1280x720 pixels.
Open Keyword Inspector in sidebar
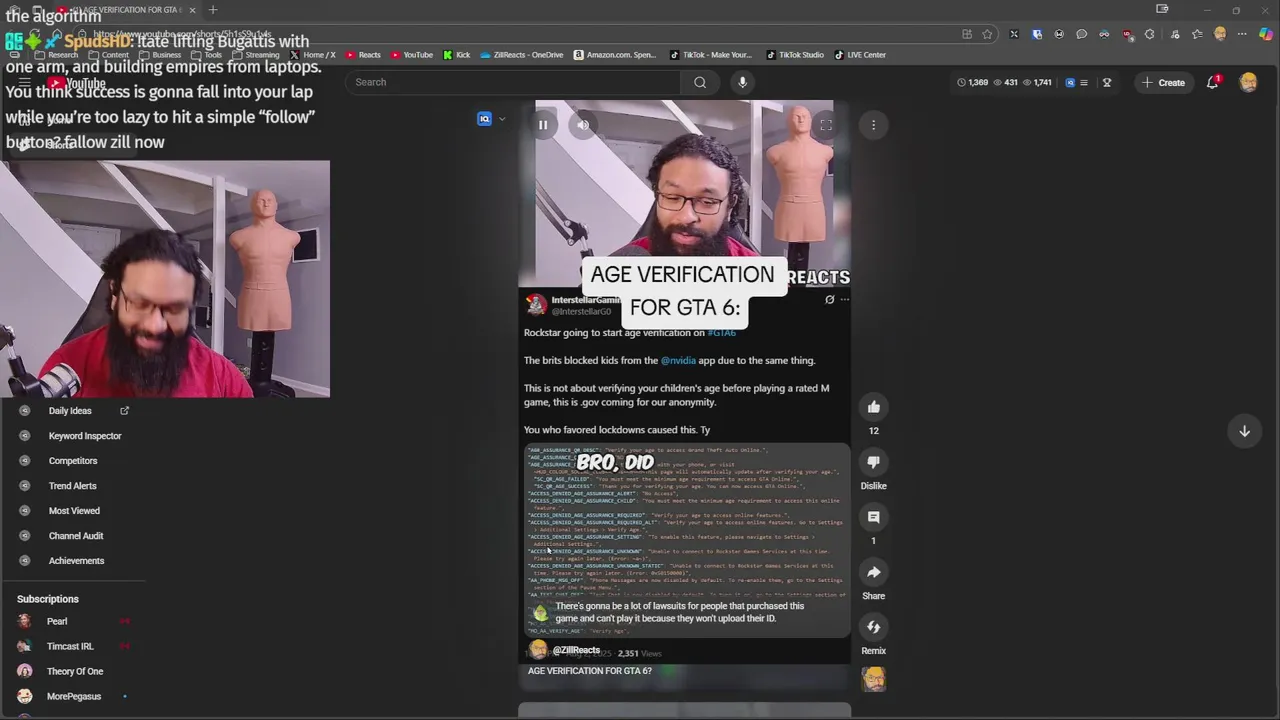[85, 436]
